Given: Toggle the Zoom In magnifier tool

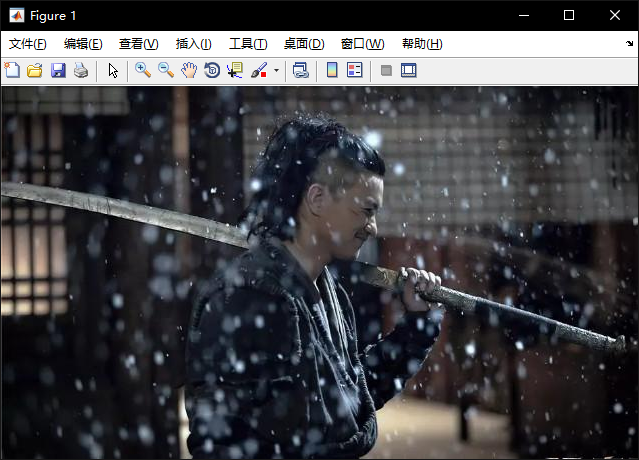Looking at the screenshot, I should coord(143,70).
